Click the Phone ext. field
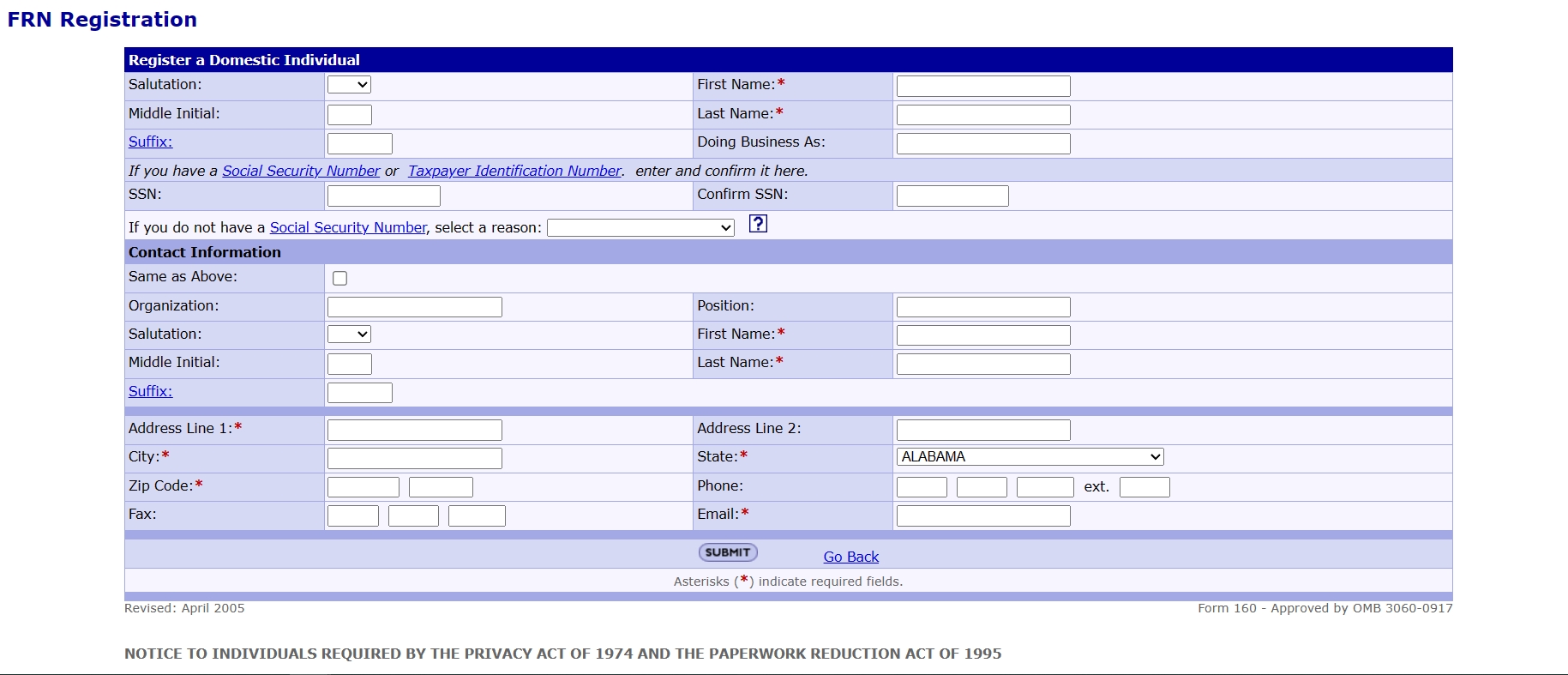 point(1144,487)
